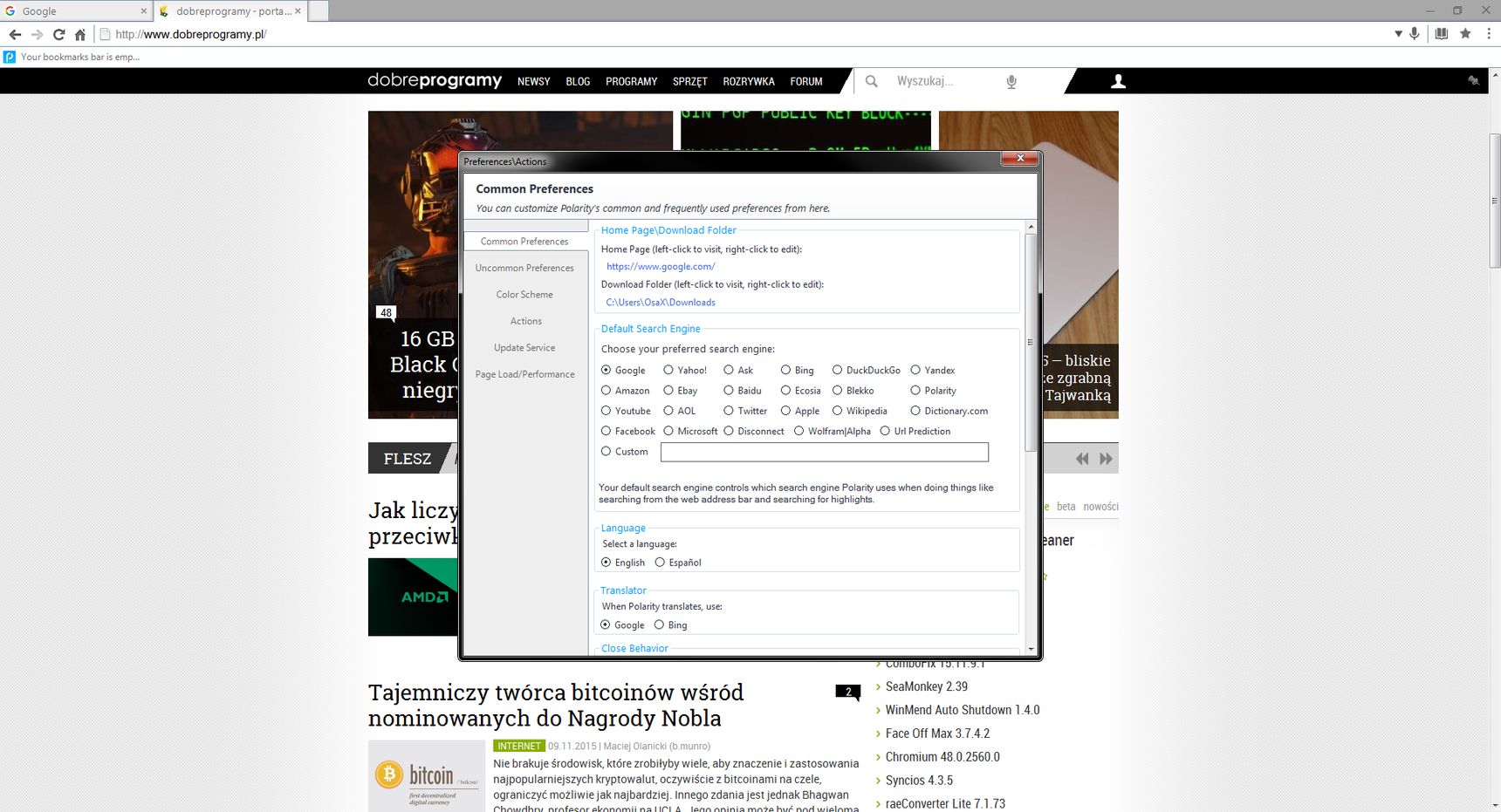Open the Actions preferences tab
Image resolution: width=1501 pixels, height=812 pixels.
tap(525, 321)
